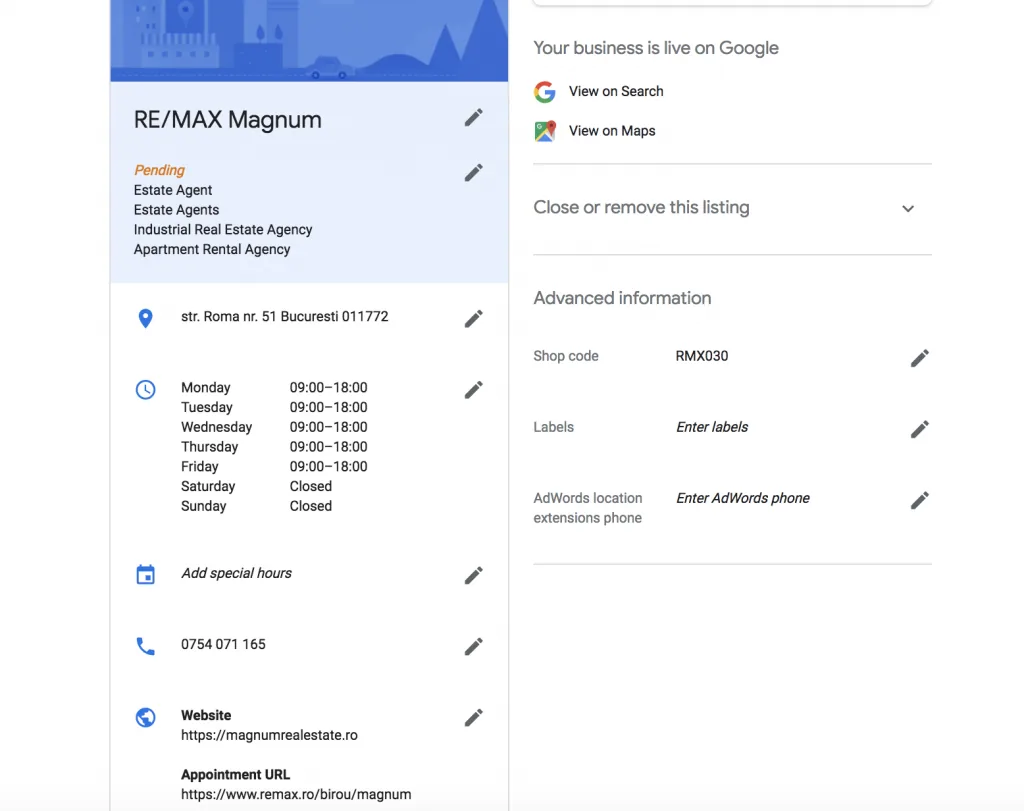The height and width of the screenshot is (811, 1024).
Task: Click the Estate Agents category line
Action: (x=176, y=210)
